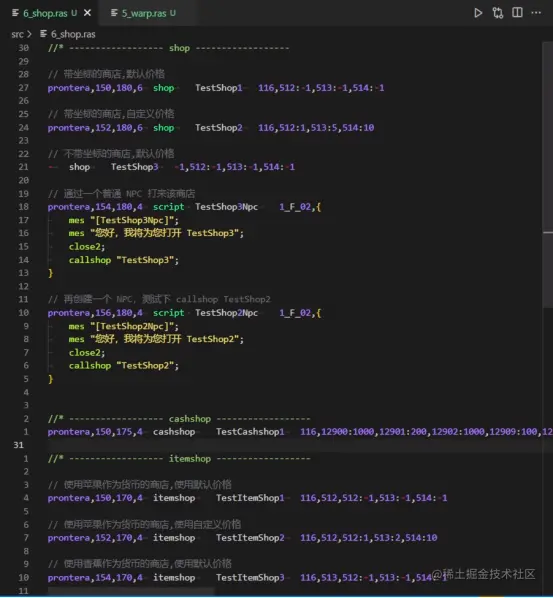Image resolution: width=553 pixels, height=598 pixels.
Task: Open source control changes icon
Action: 498,13
